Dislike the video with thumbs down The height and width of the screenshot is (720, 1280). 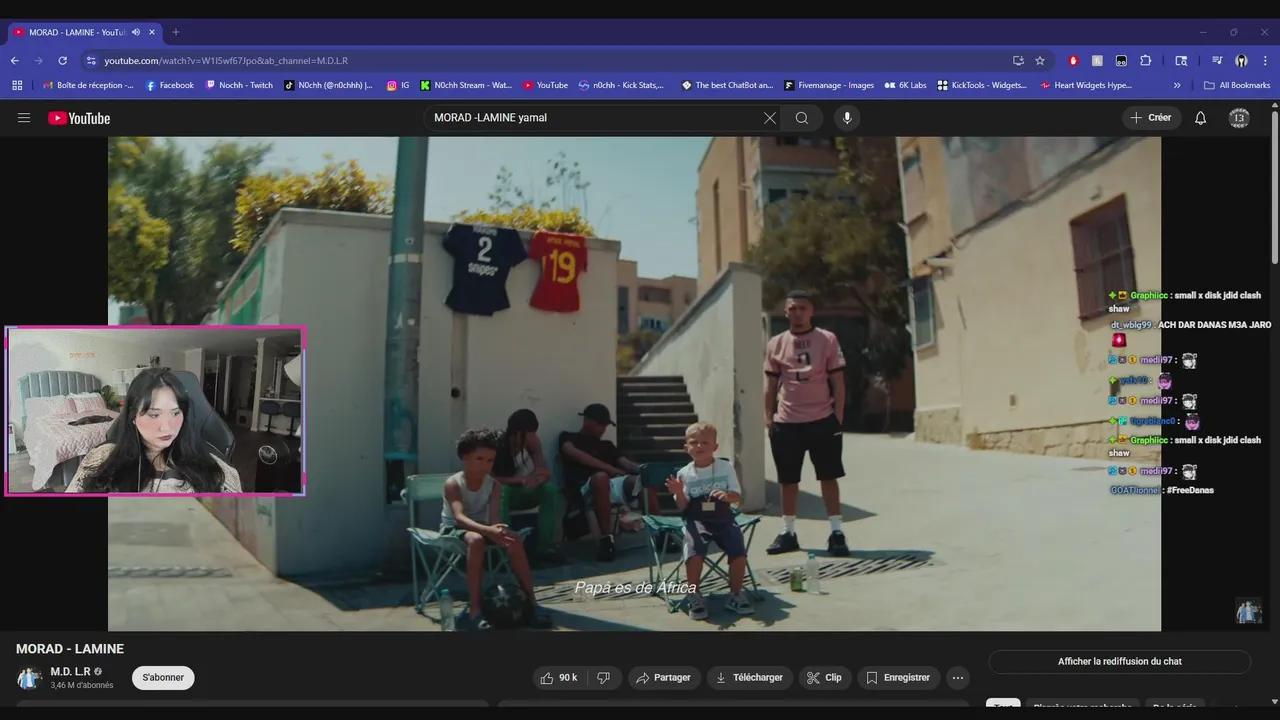[x=603, y=678]
